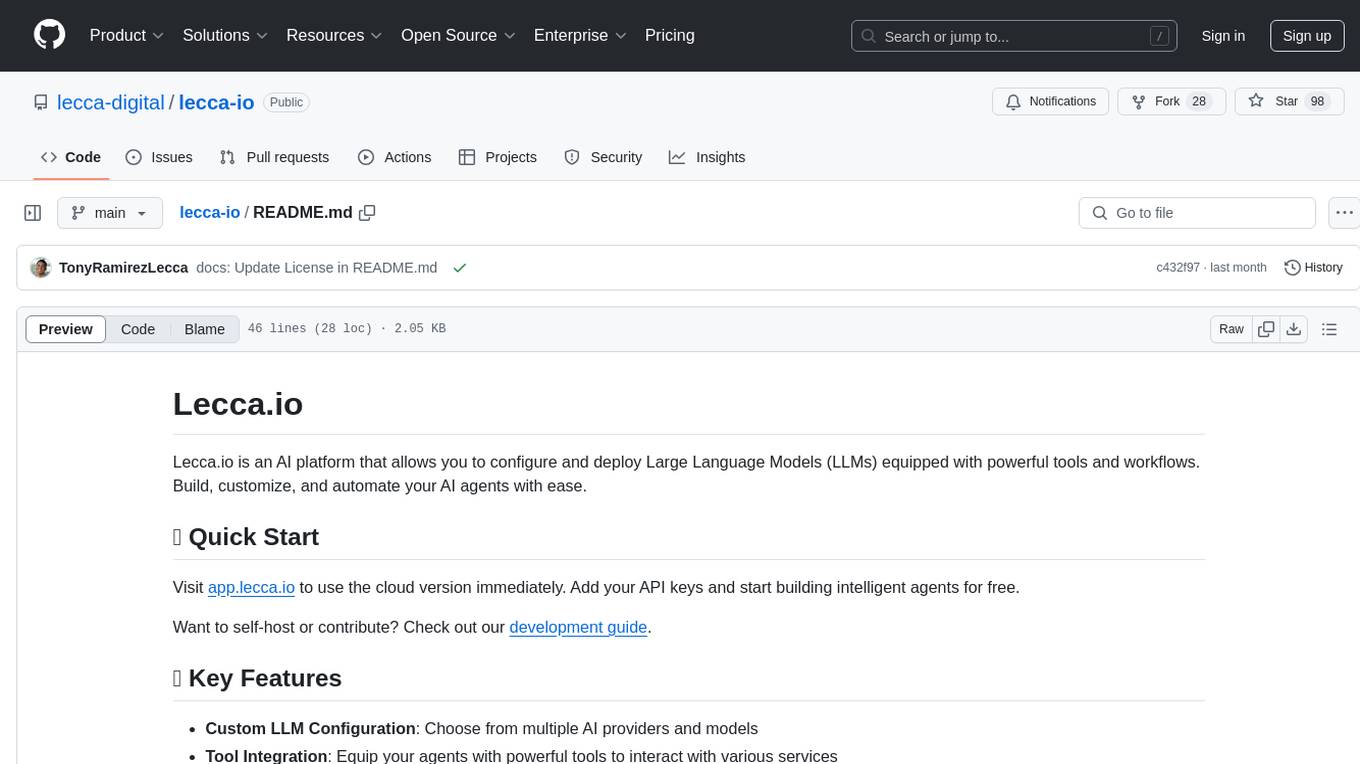1360x764 pixels.
Task: Click the '46 lines (28 loc) · 2.05 KB' text
Action: tap(346, 329)
